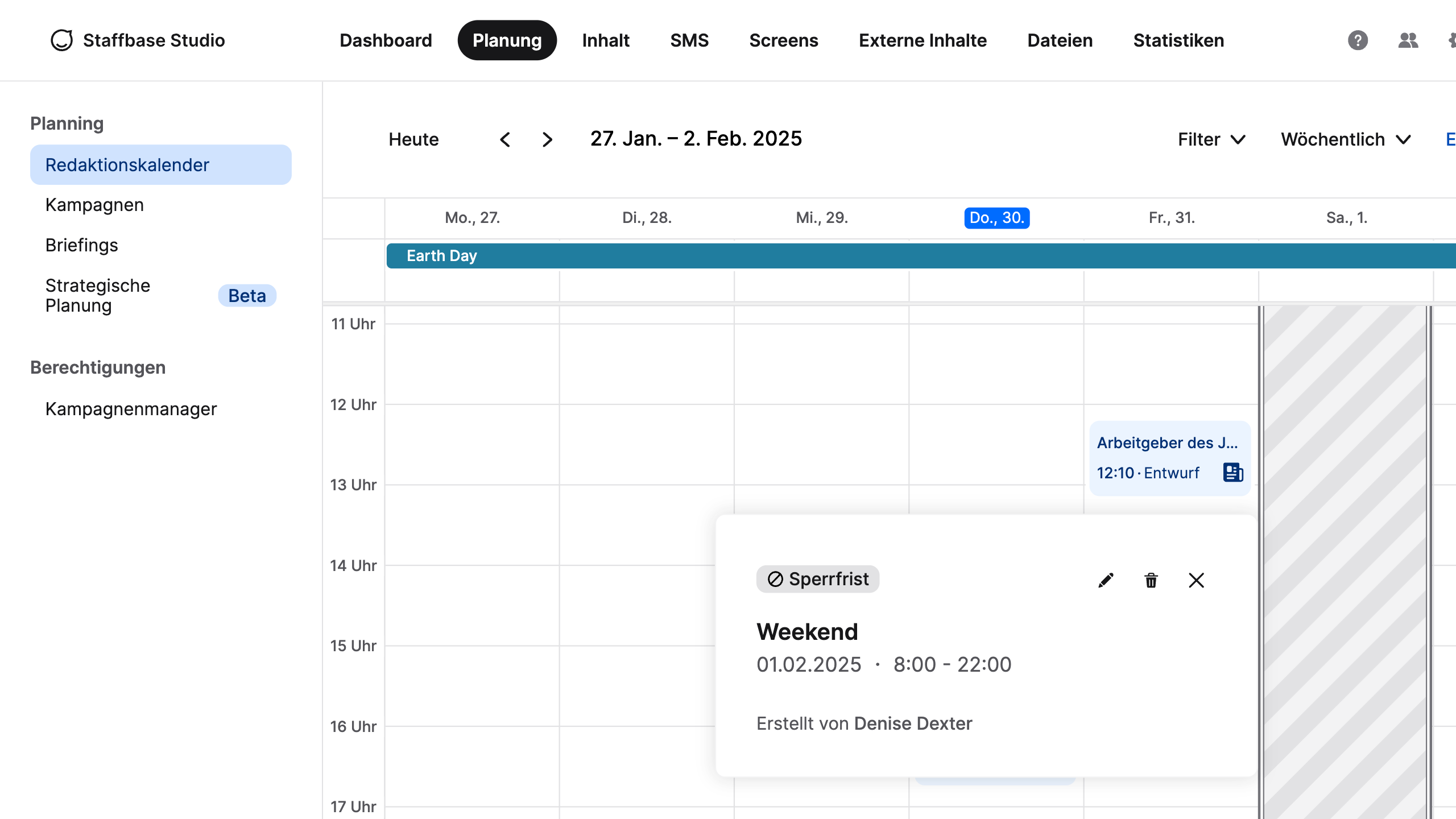Click the Di., 28. day header
The image size is (1456, 819).
(647, 218)
